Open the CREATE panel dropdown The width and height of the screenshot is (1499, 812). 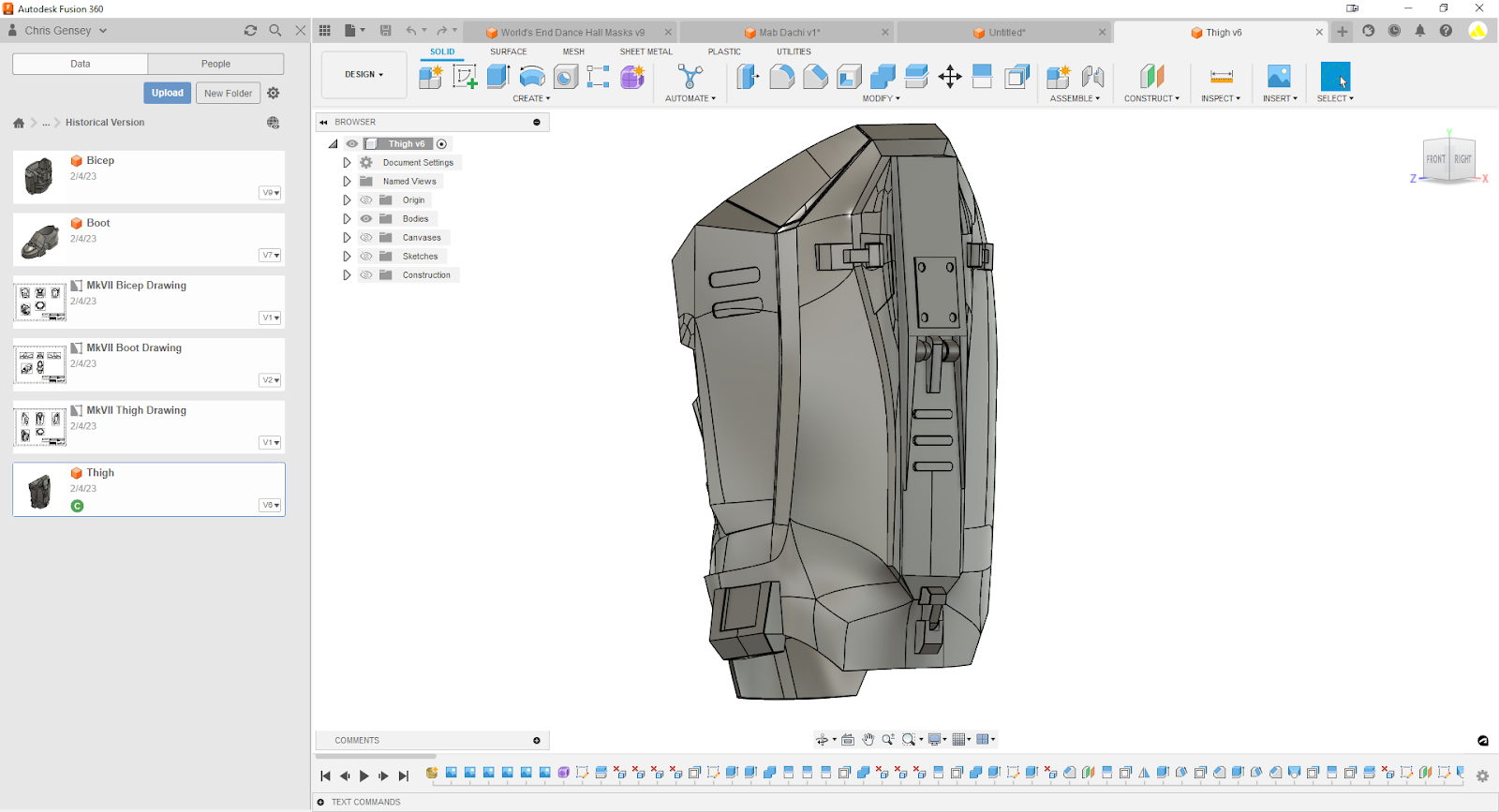click(x=531, y=98)
